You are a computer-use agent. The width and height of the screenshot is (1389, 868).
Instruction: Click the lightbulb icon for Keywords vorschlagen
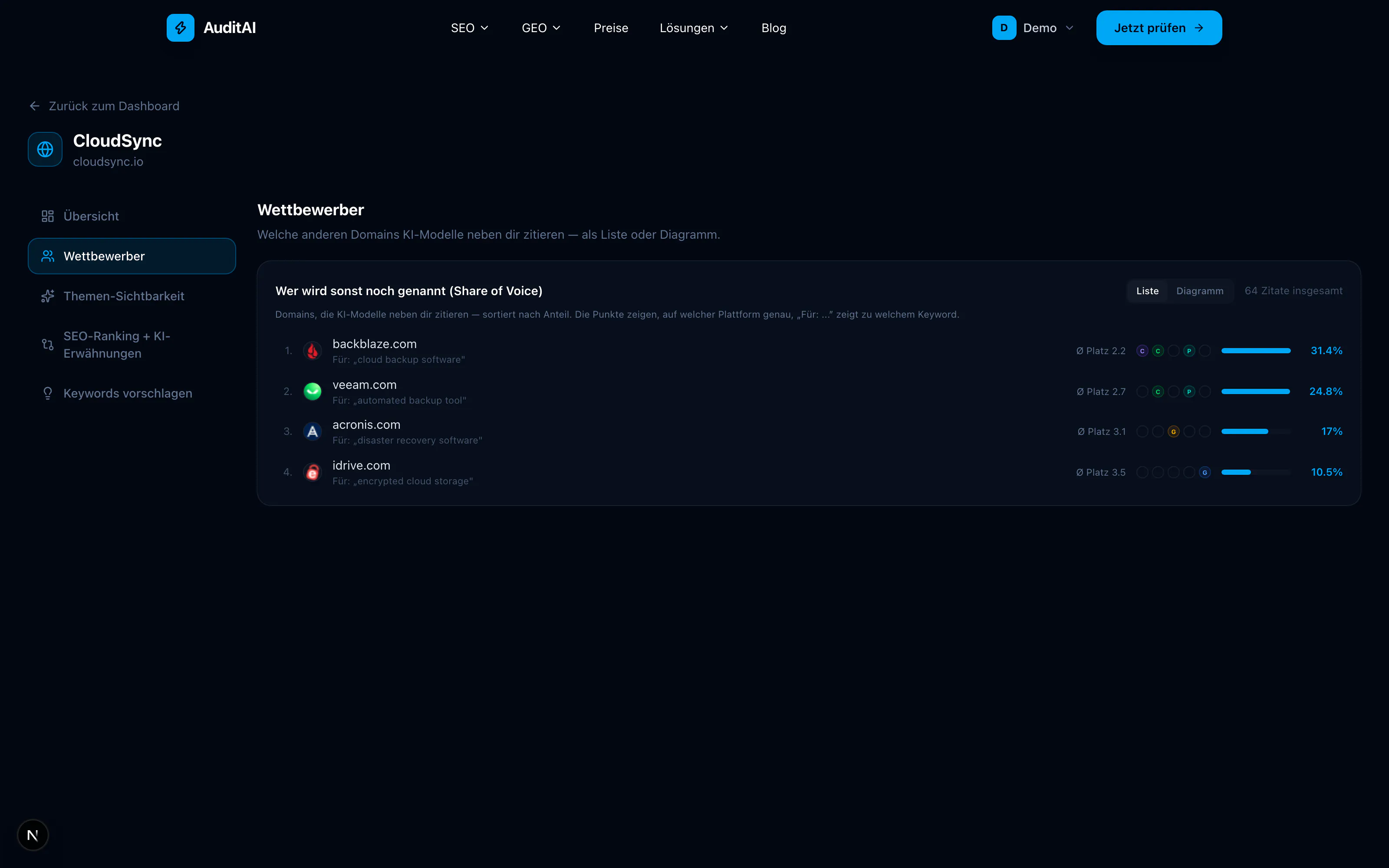tap(48, 393)
